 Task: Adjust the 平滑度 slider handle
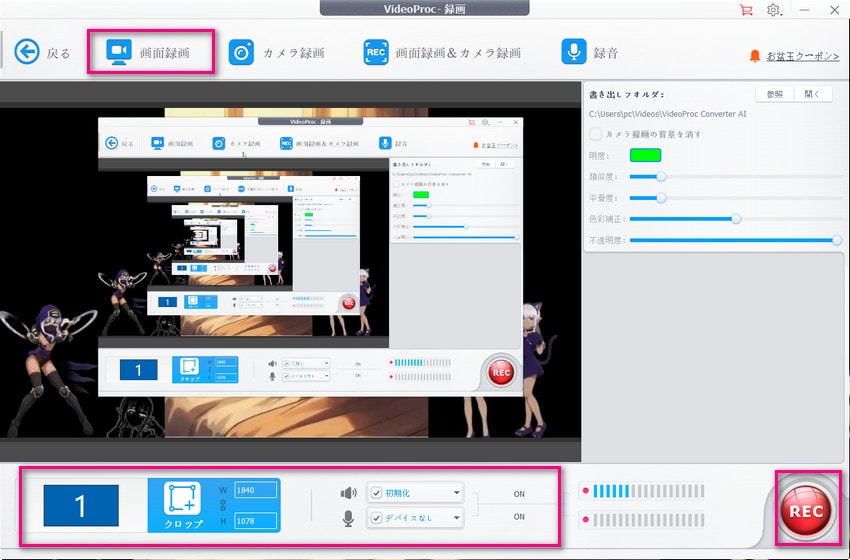pyautogui.click(x=661, y=198)
